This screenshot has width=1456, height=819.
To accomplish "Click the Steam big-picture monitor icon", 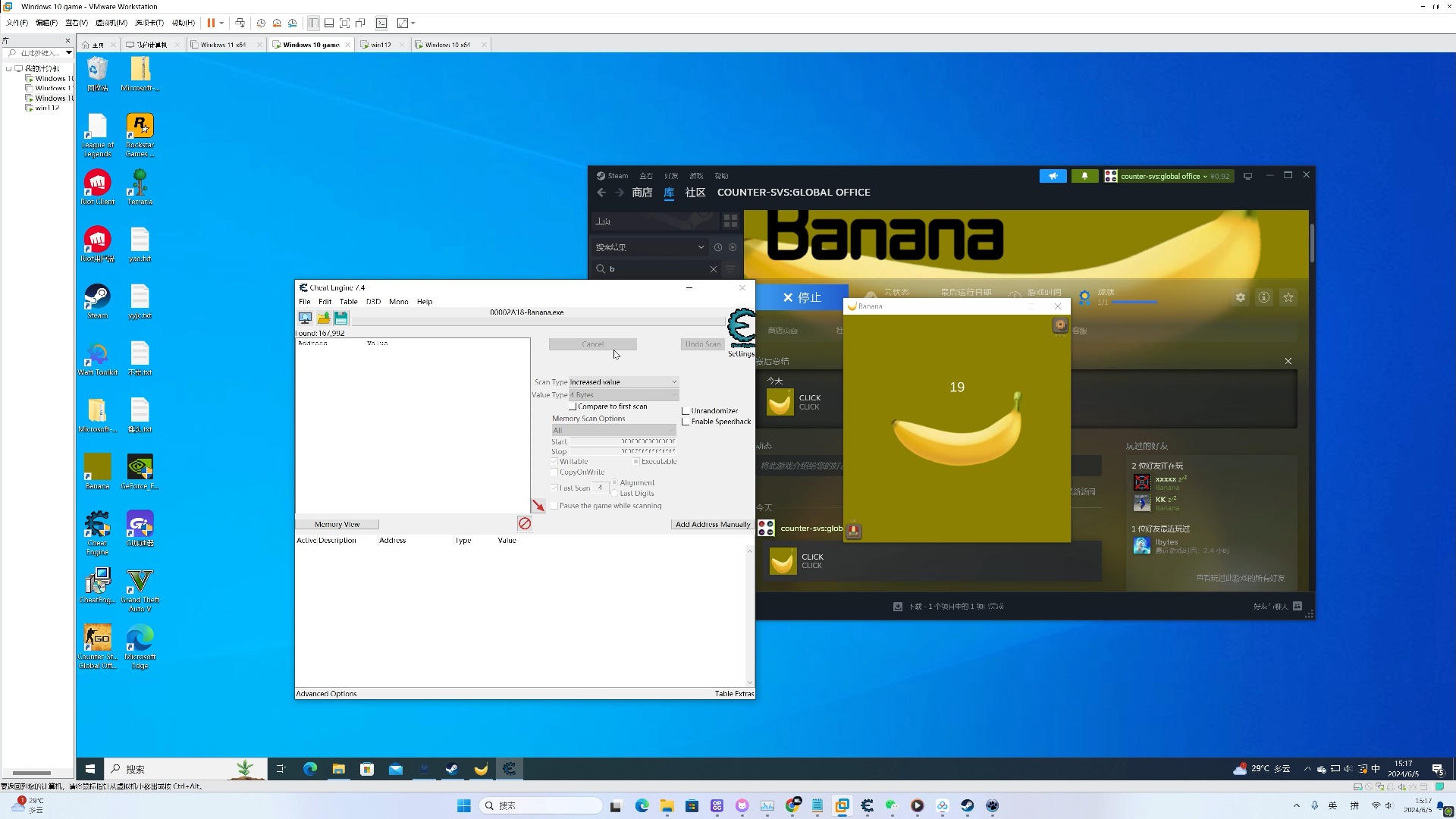I will coord(1247,176).
